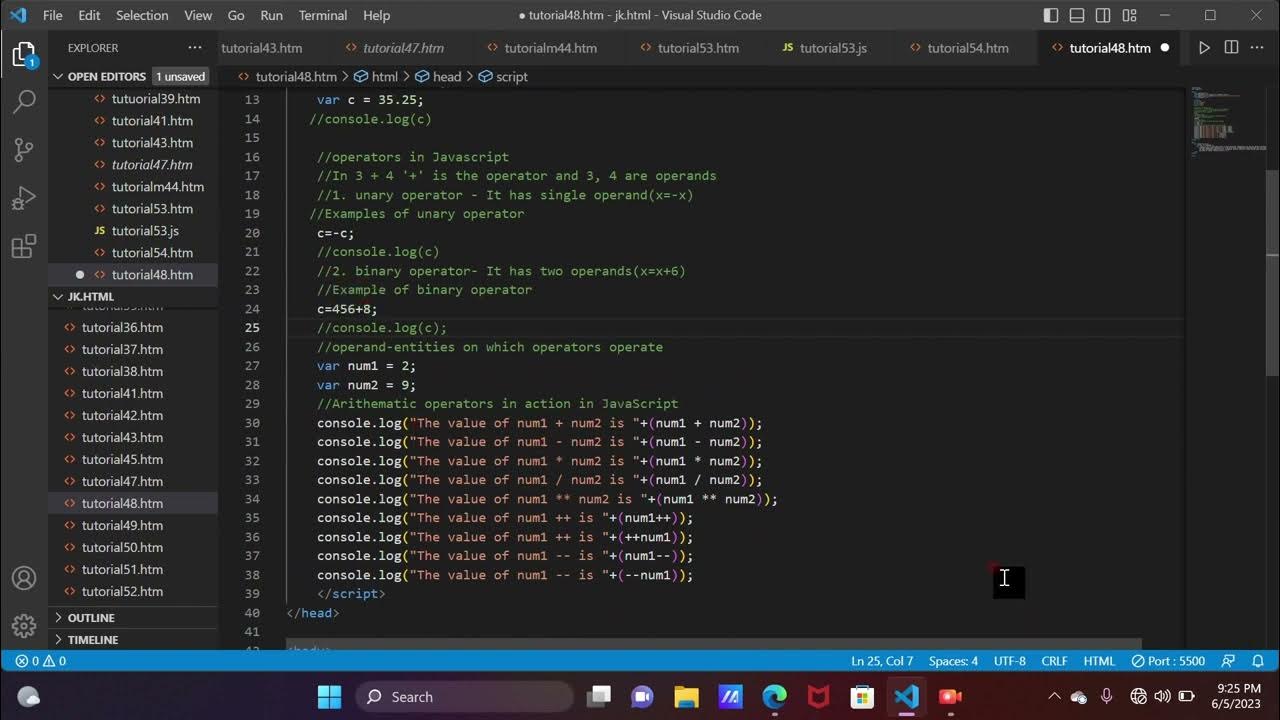Image resolution: width=1280 pixels, height=720 pixels.
Task: Open File Explorer from the taskbar
Action: (x=686, y=697)
